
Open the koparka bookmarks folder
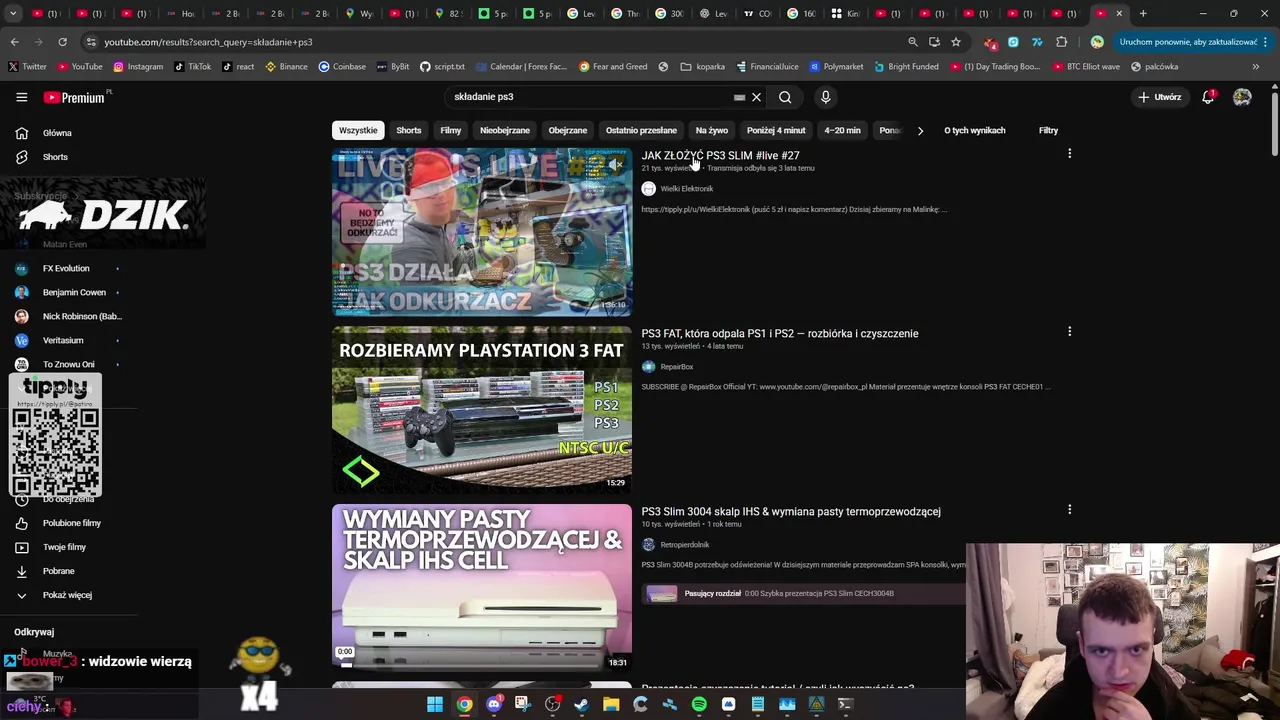pos(702,67)
